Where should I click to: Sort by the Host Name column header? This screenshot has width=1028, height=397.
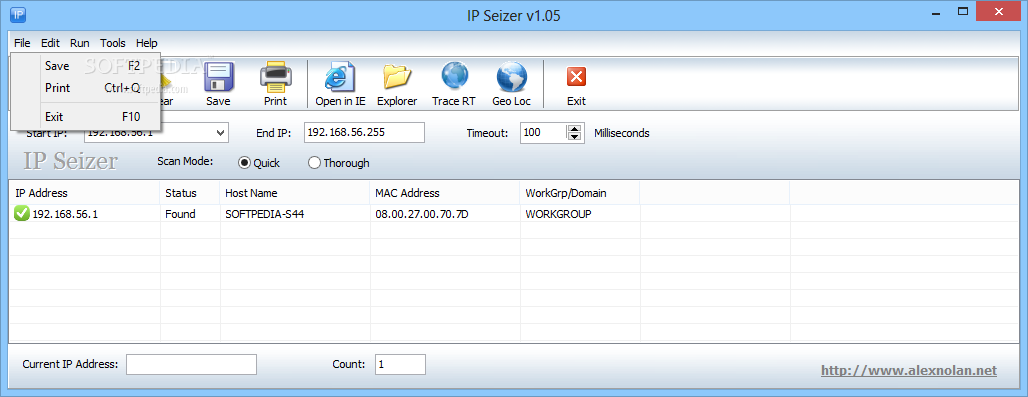pyautogui.click(x=294, y=193)
